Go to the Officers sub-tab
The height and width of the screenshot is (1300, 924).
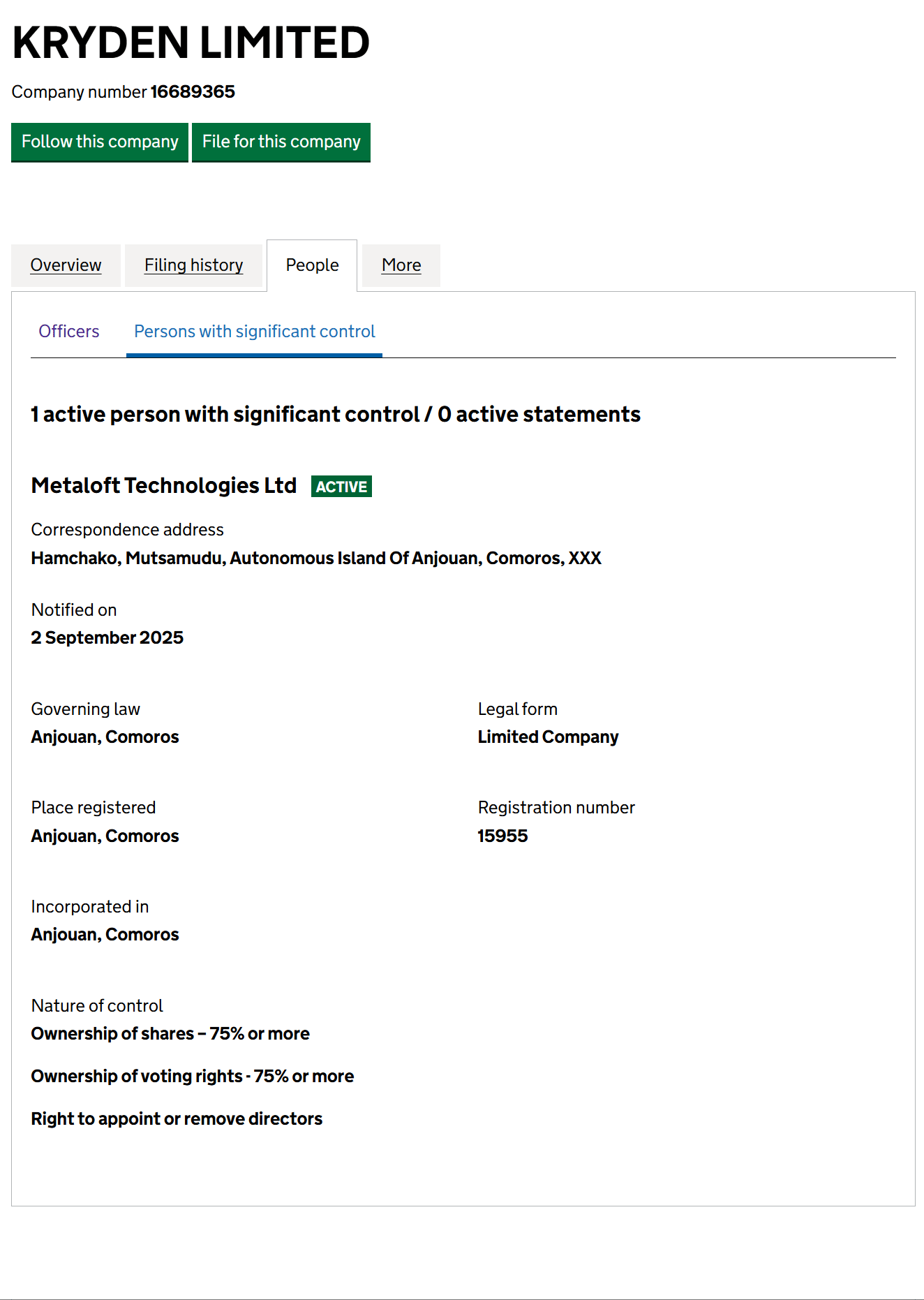(69, 332)
